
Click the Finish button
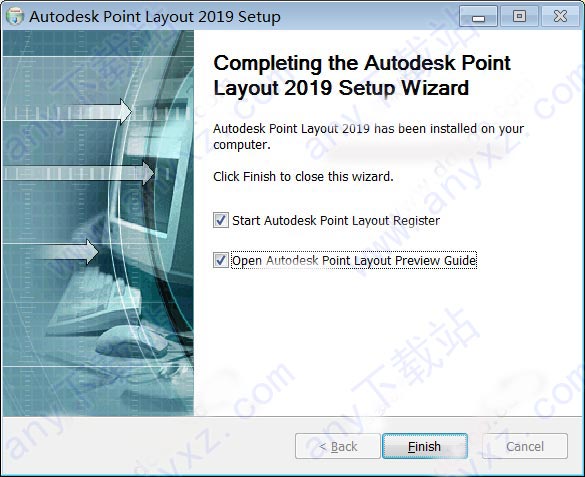[x=425, y=446]
